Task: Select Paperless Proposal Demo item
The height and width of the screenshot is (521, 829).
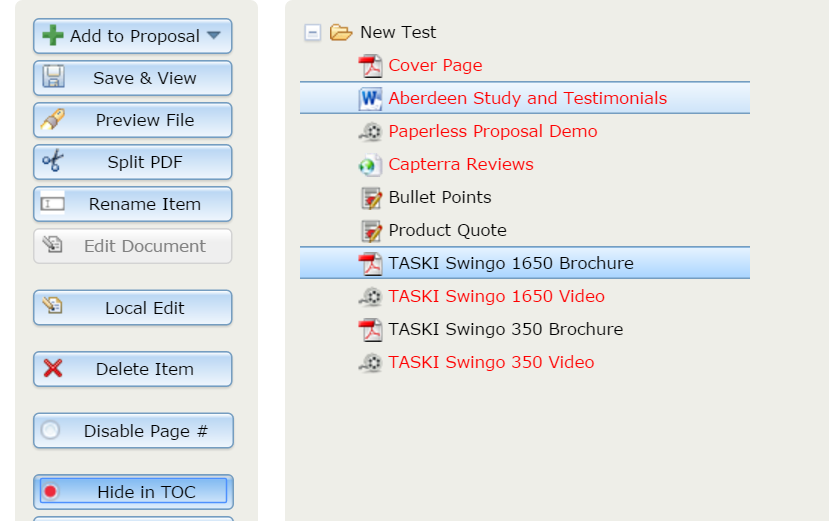Action: tap(493, 131)
